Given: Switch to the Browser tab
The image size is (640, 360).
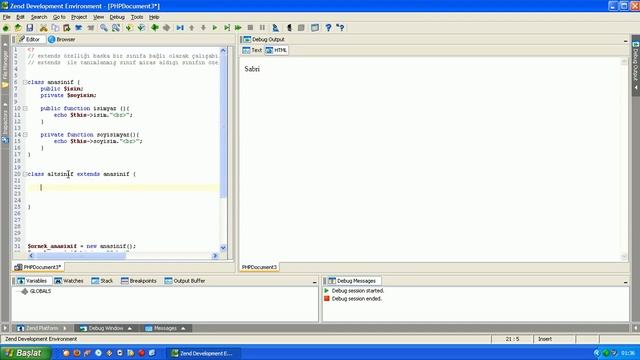Looking at the screenshot, I should coord(62,40).
